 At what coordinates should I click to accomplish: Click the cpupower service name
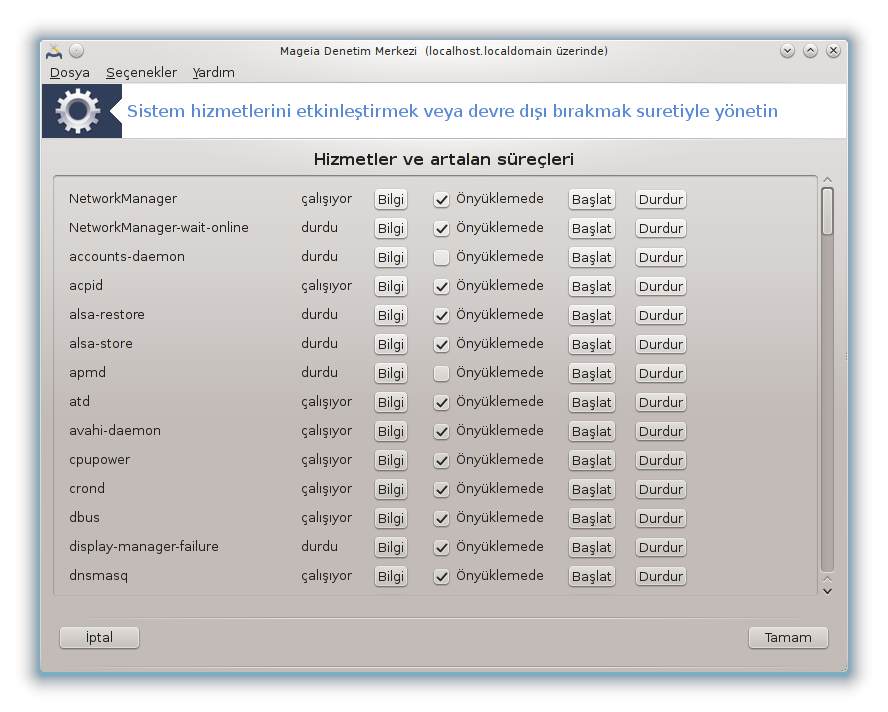(x=99, y=460)
